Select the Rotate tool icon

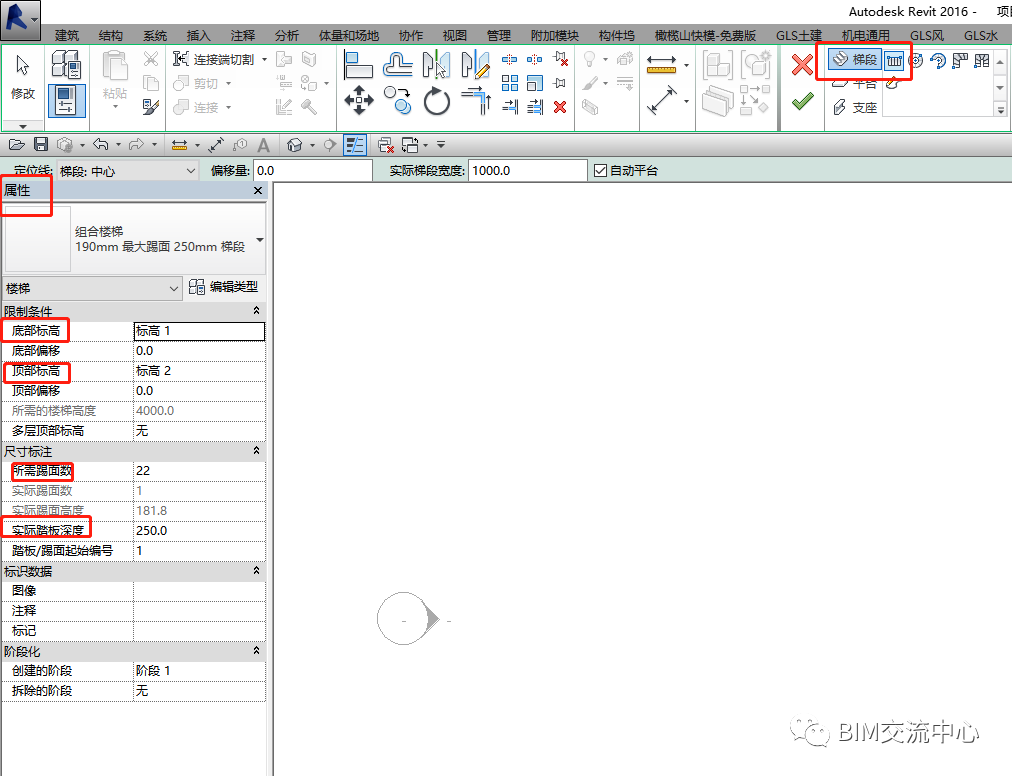pyautogui.click(x=437, y=101)
